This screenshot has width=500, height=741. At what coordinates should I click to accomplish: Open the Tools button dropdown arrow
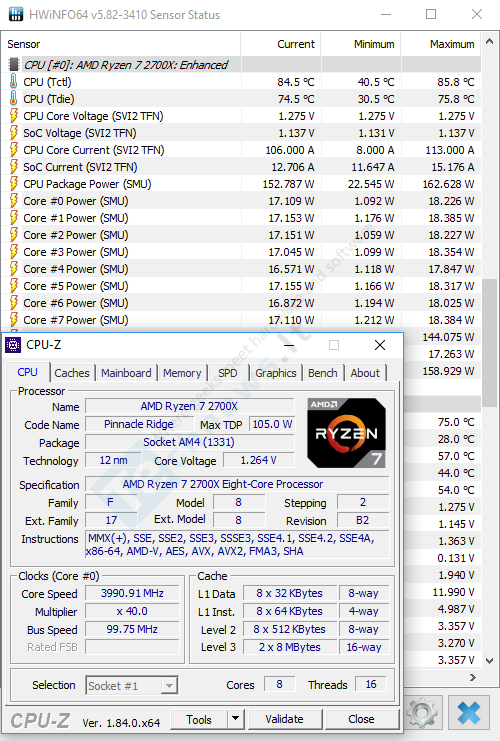(235, 719)
